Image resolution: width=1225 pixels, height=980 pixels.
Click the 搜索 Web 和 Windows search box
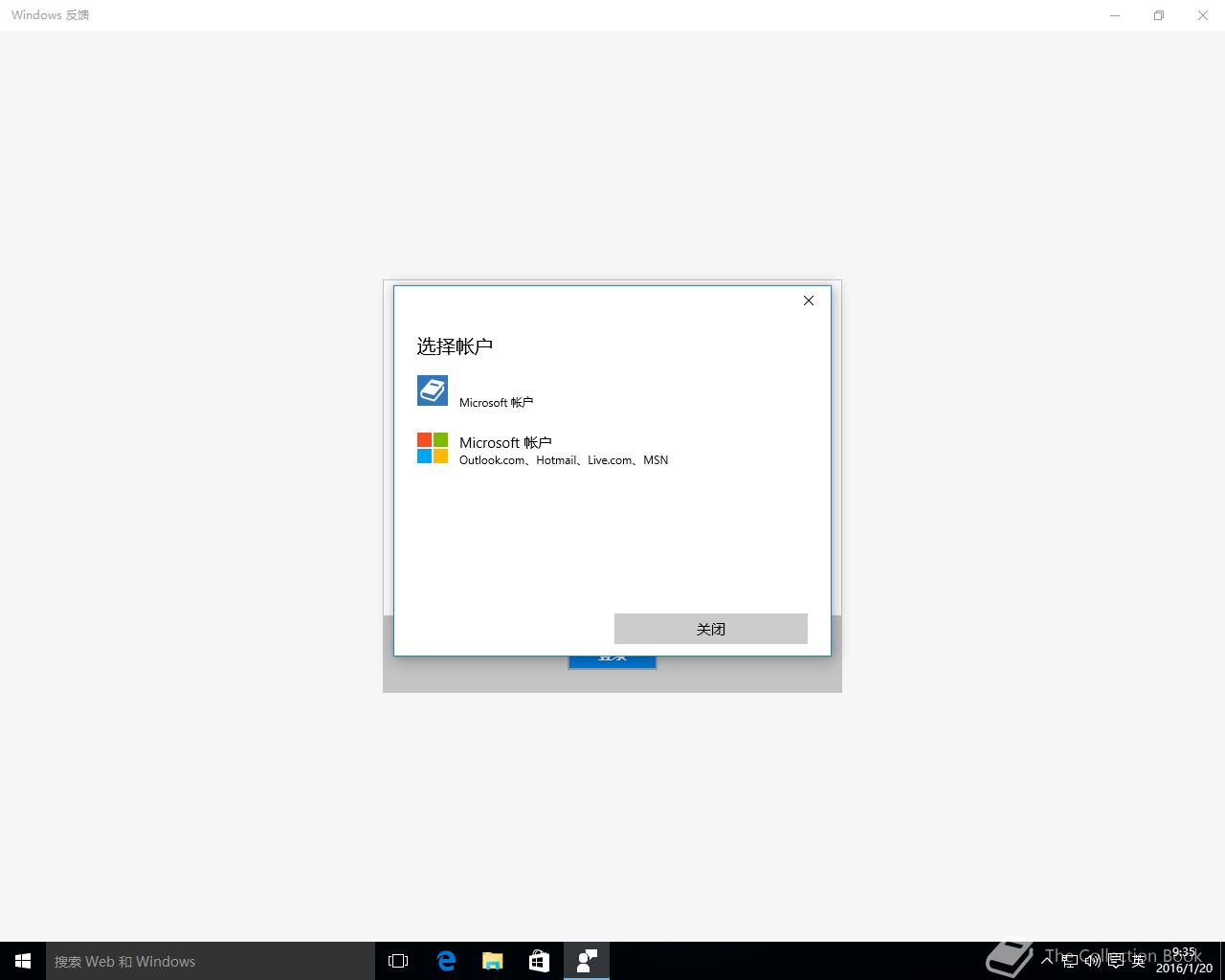[x=211, y=961]
